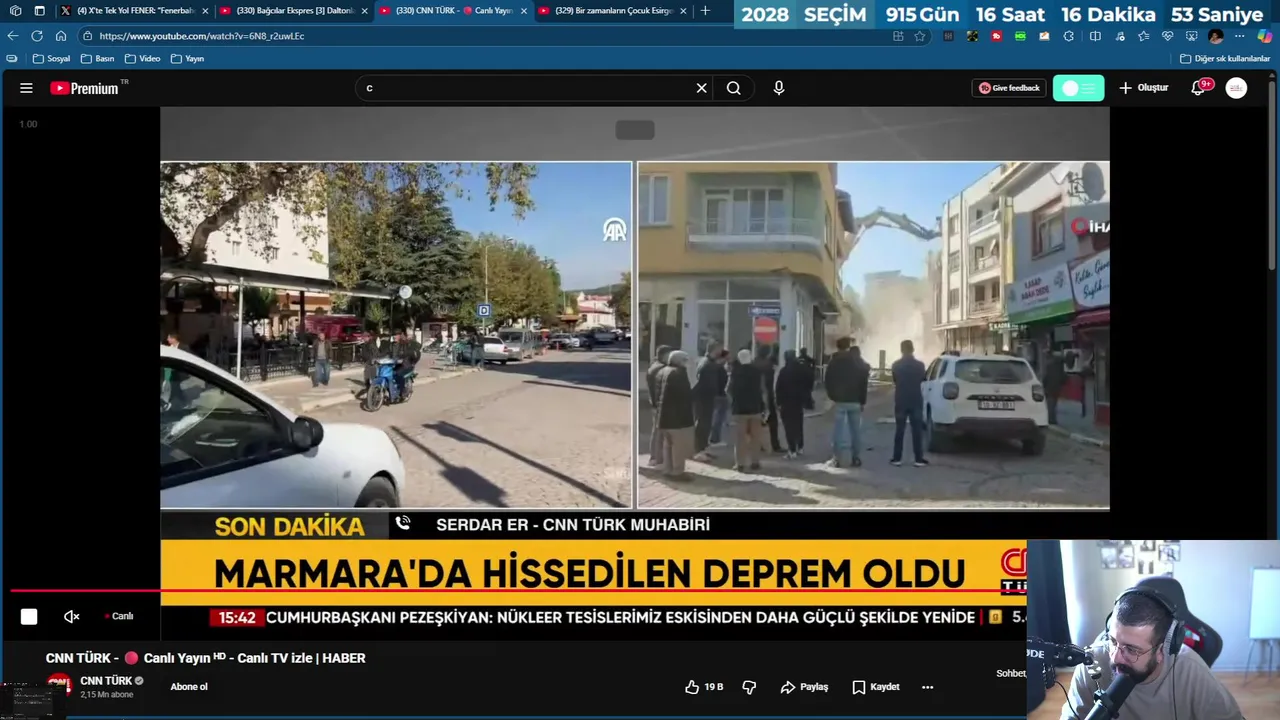Subscribe with the Abone ol button

(189, 687)
